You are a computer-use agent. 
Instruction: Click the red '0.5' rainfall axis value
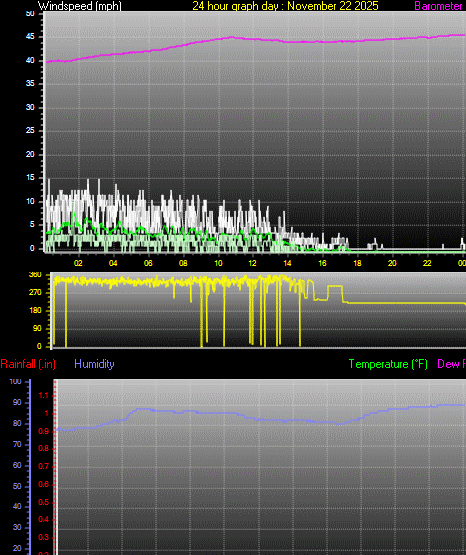[x=44, y=502]
